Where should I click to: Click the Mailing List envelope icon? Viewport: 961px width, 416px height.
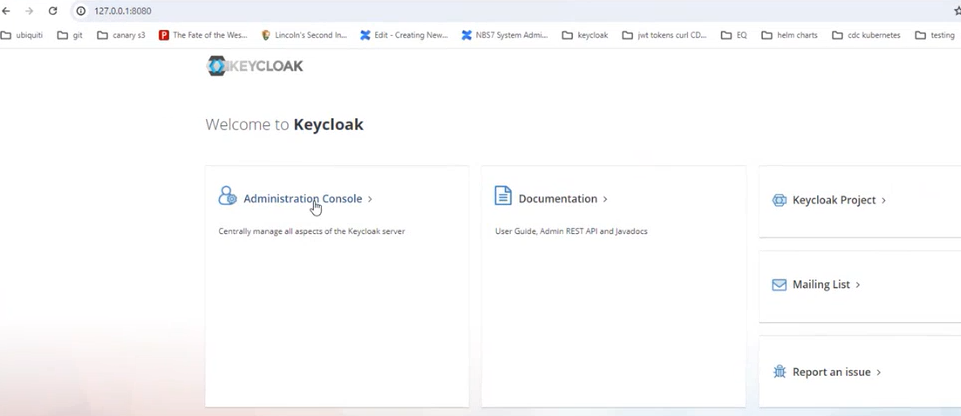click(779, 285)
